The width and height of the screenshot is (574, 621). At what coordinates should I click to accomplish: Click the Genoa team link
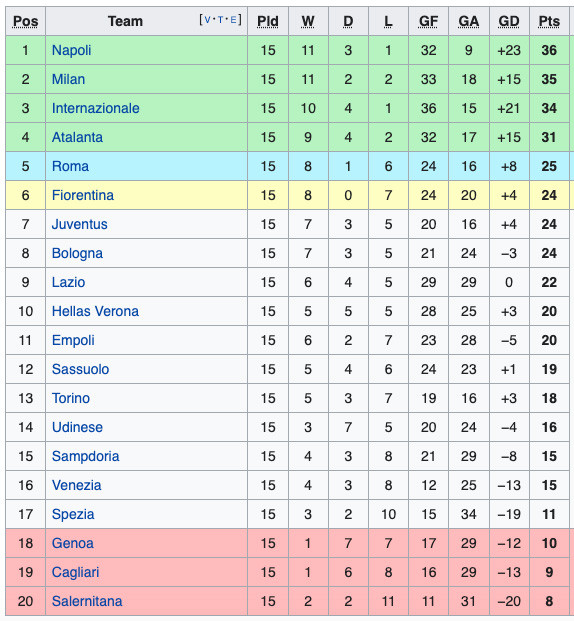[x=72, y=543]
